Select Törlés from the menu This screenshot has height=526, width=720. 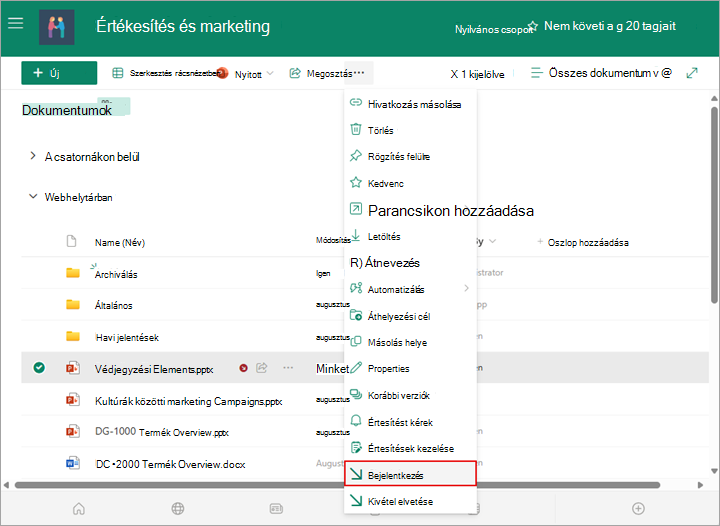point(410,130)
